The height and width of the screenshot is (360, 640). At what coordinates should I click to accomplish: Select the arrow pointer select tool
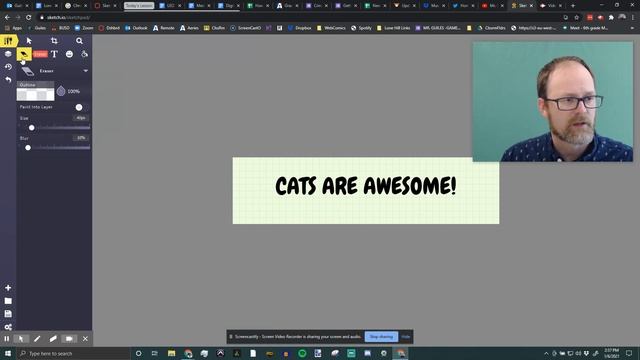click(x=29, y=41)
